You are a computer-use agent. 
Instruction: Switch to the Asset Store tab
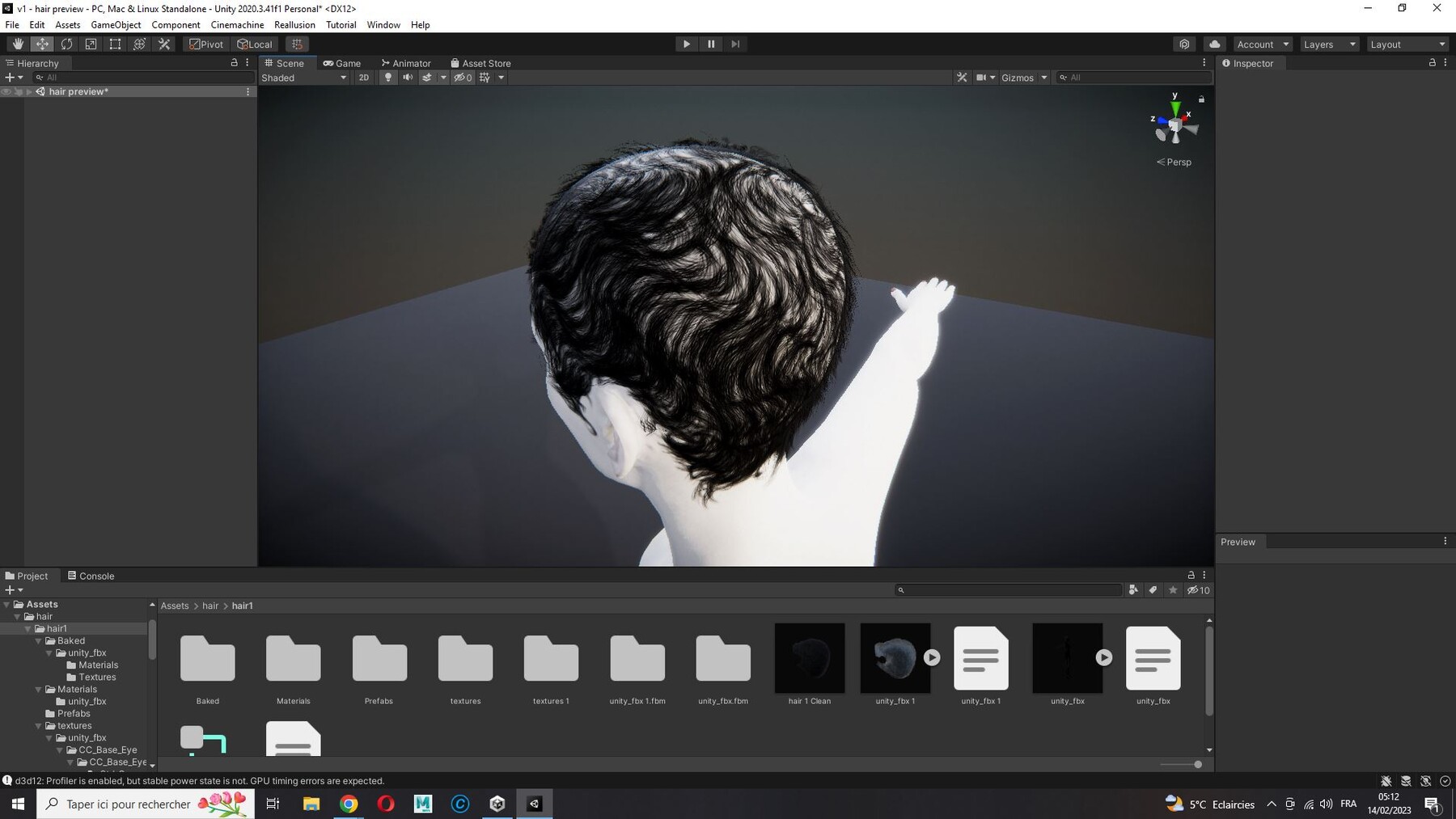[480, 63]
